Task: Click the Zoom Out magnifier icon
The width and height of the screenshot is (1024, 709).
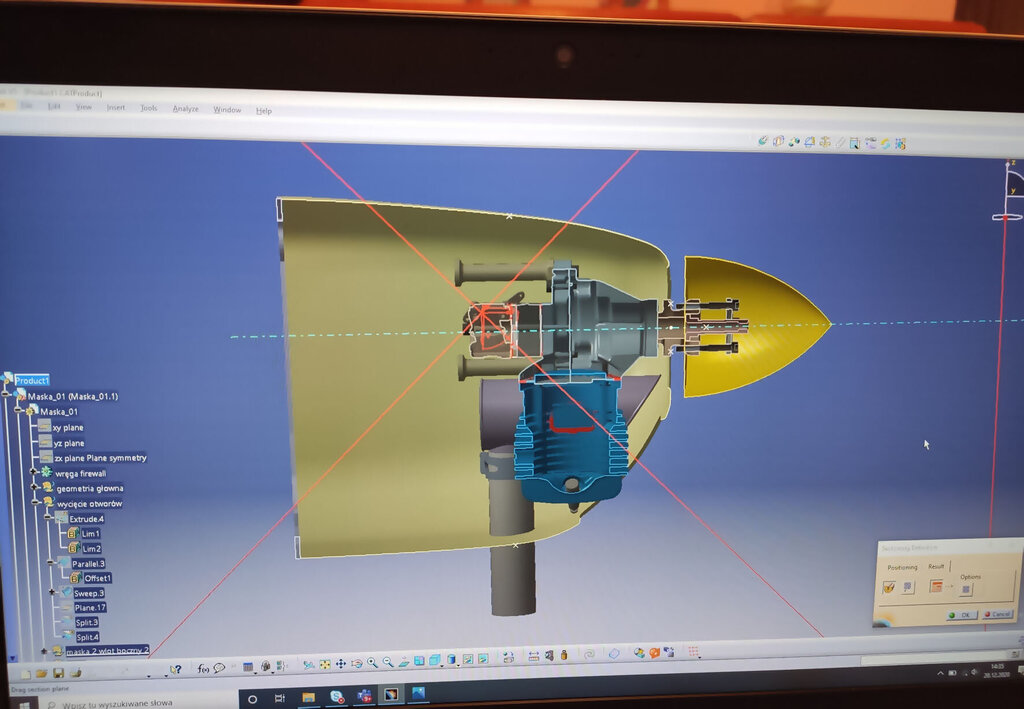Action: pyautogui.click(x=387, y=662)
